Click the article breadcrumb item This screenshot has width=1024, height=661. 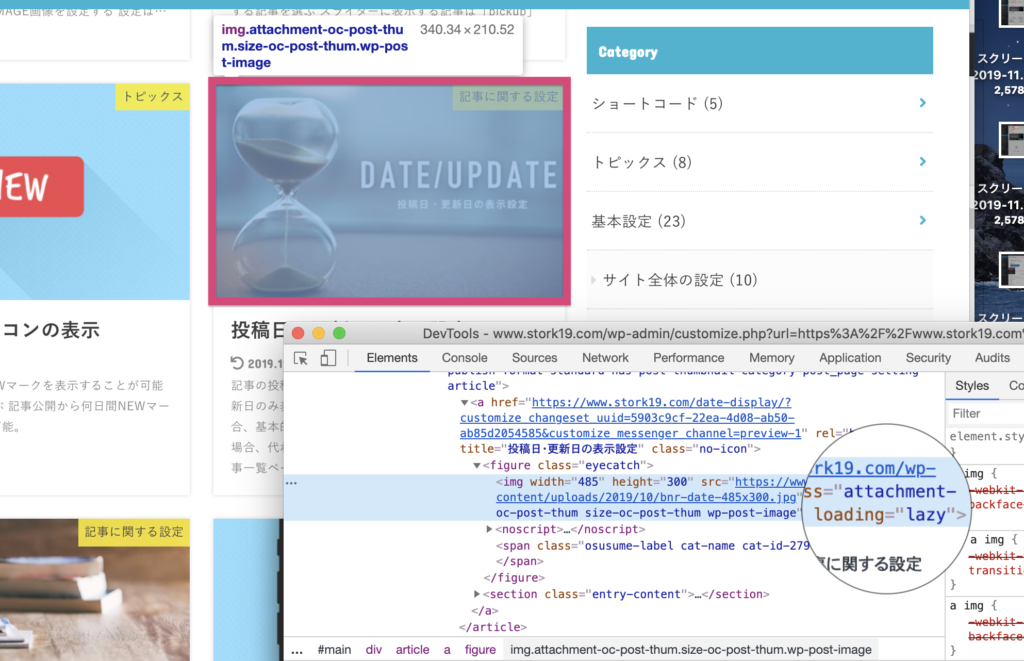pos(412,649)
